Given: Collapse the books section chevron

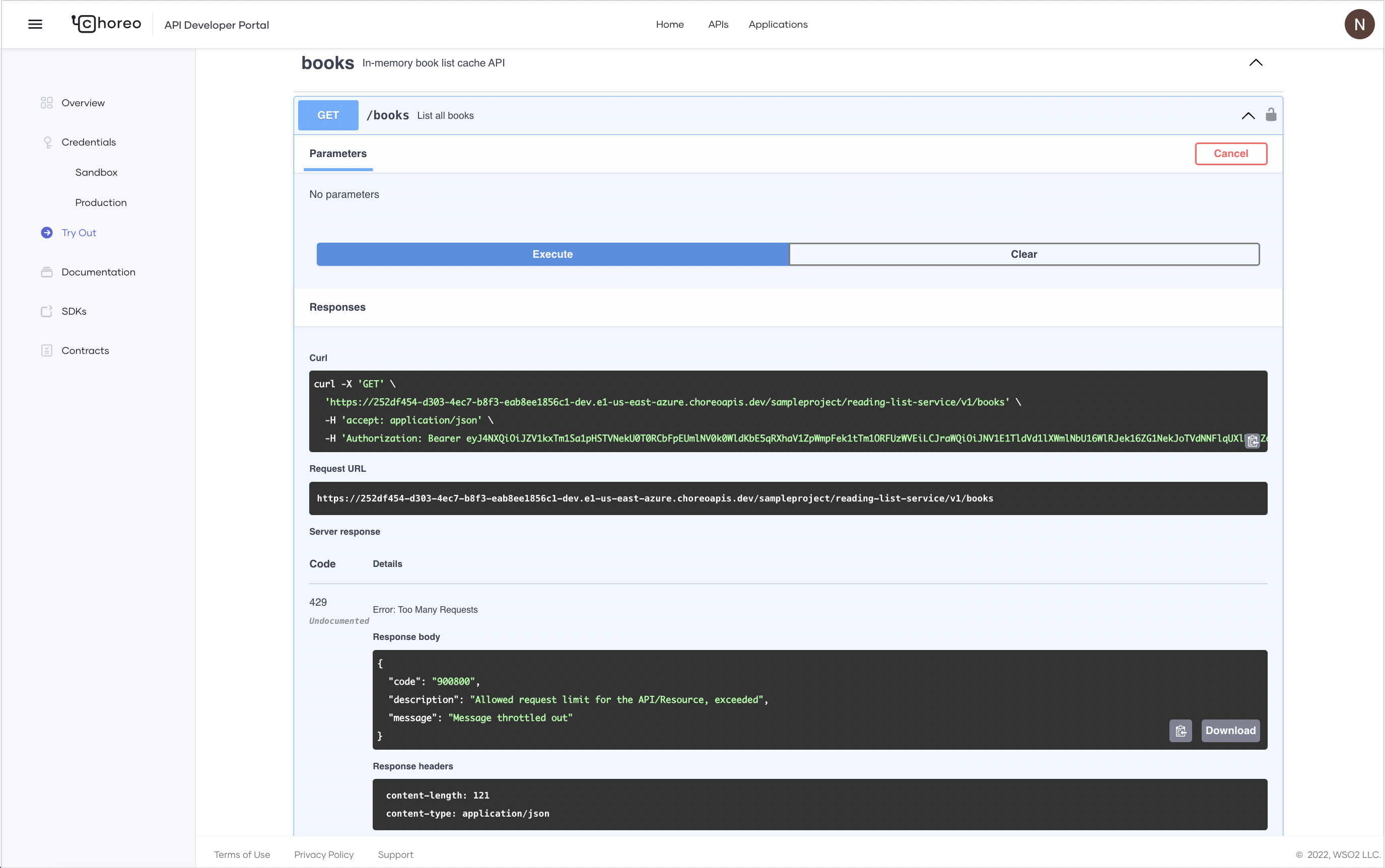Looking at the screenshot, I should [x=1256, y=62].
